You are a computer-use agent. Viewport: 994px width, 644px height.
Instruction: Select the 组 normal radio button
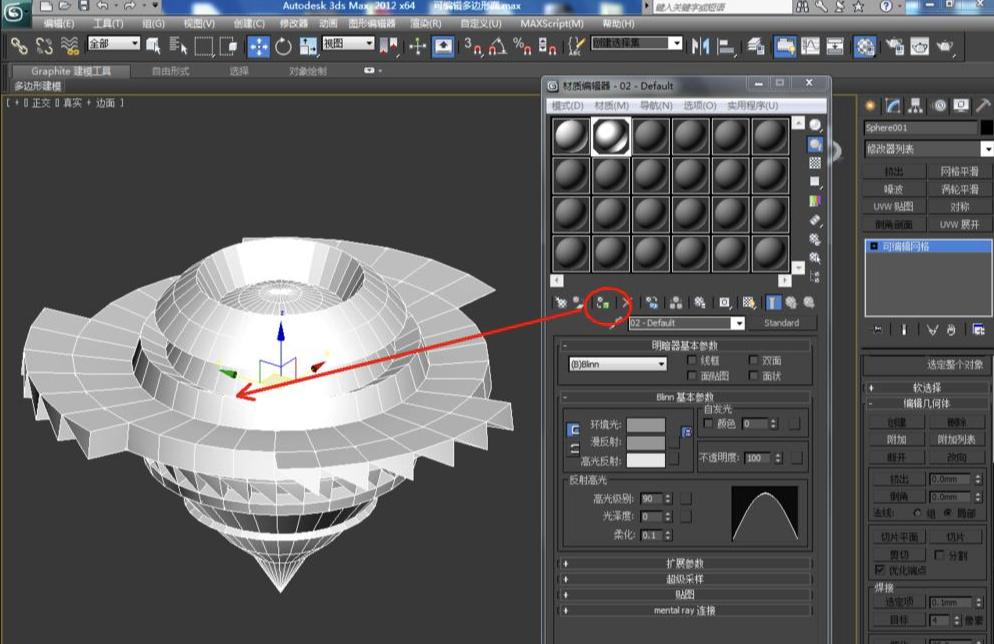pyautogui.click(x=917, y=513)
